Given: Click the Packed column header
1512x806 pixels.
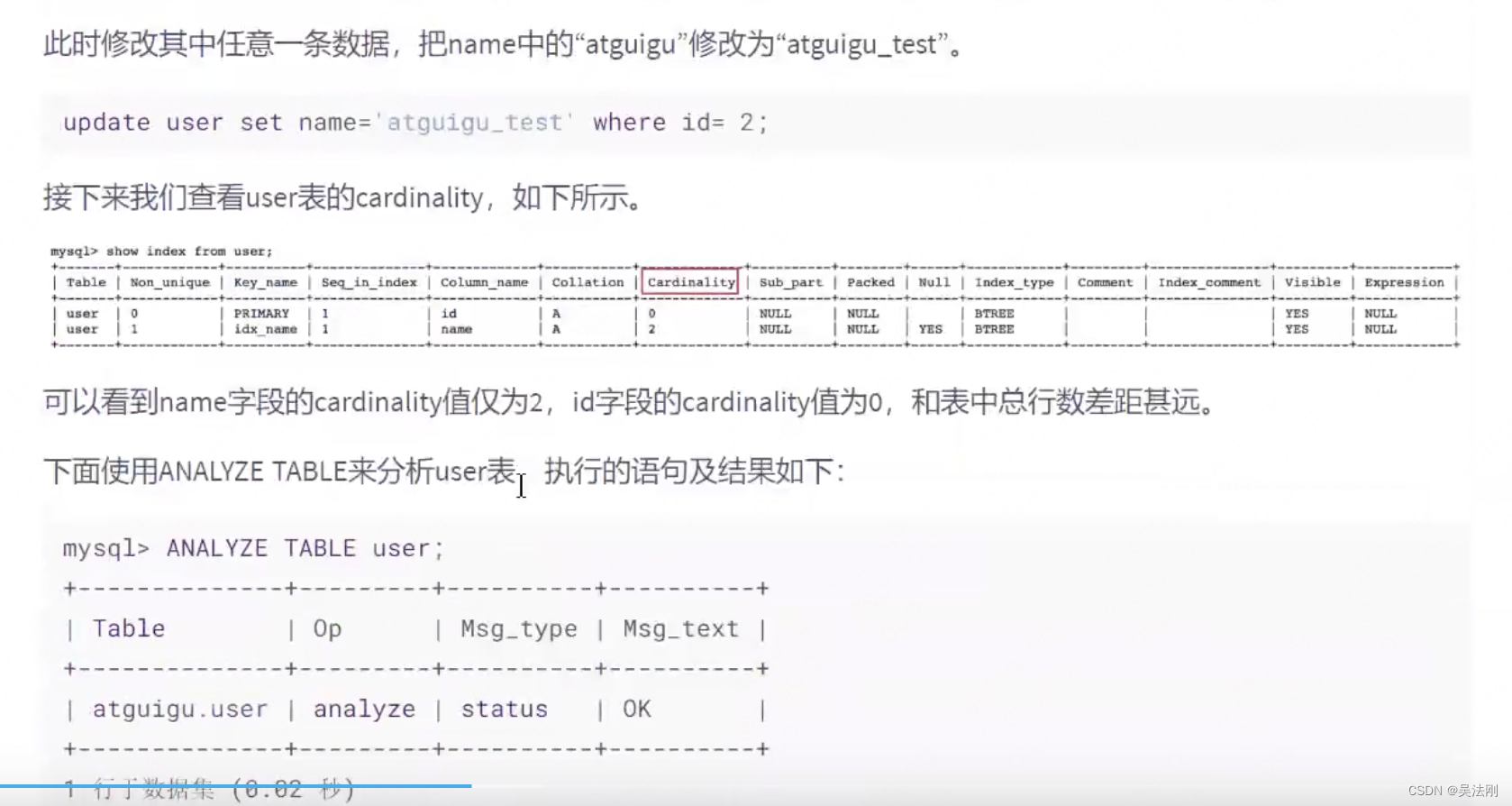Looking at the screenshot, I should 870,282.
